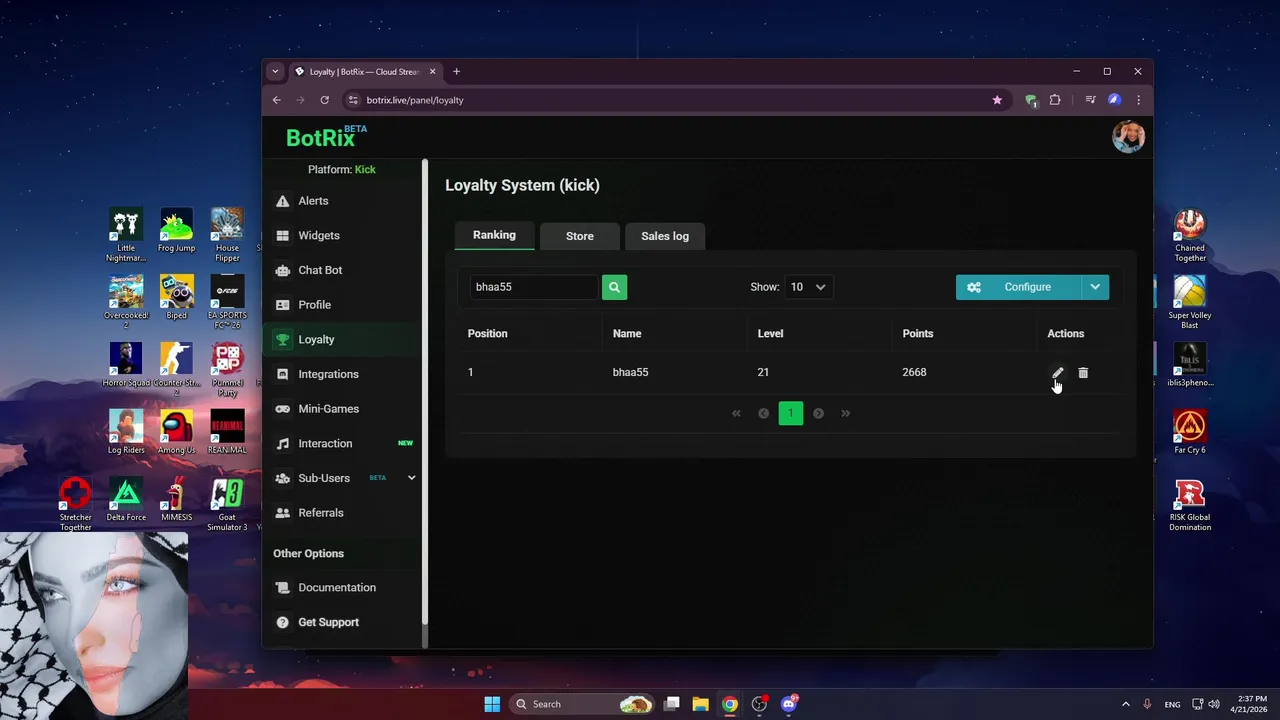Open Among Us desktop shortcut
1280x720 pixels.
click(176, 433)
